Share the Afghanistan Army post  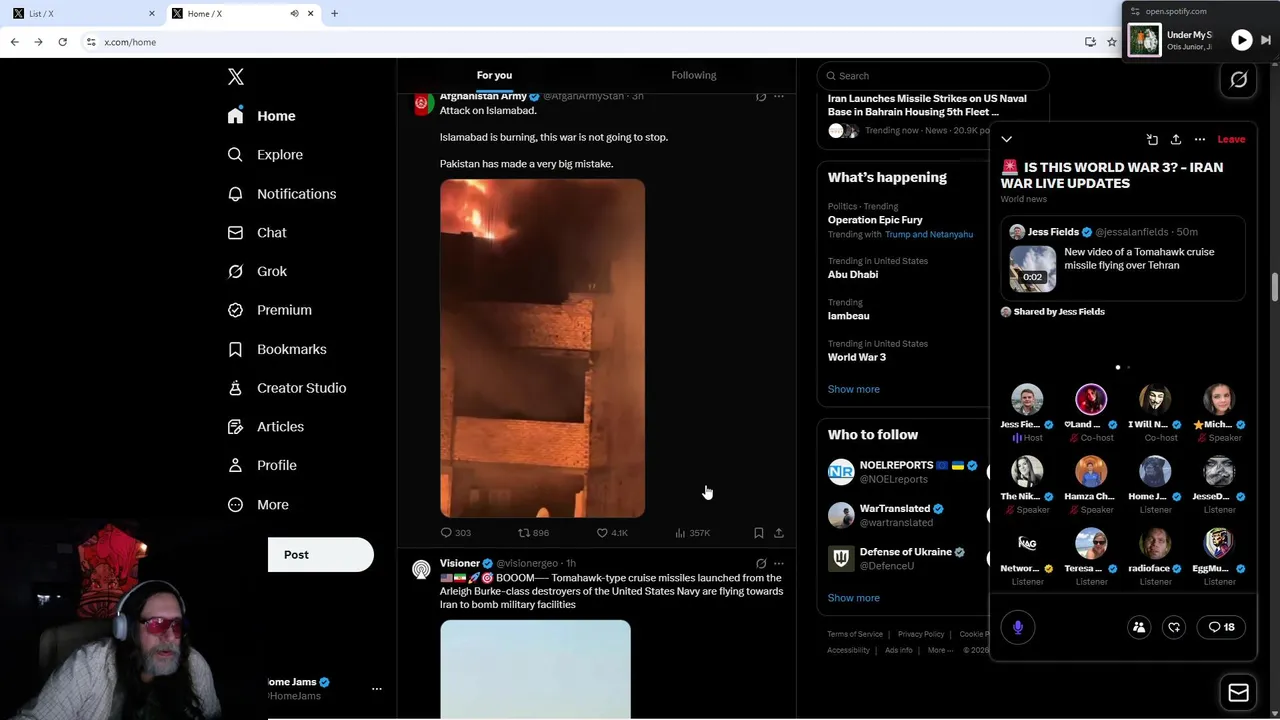click(x=779, y=533)
